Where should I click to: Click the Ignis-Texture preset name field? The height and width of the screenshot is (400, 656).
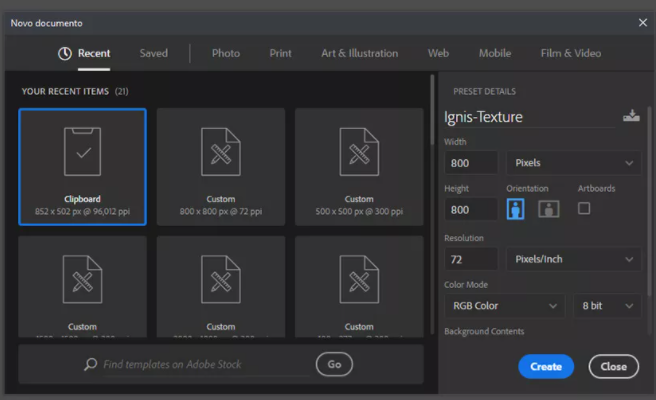(529, 117)
